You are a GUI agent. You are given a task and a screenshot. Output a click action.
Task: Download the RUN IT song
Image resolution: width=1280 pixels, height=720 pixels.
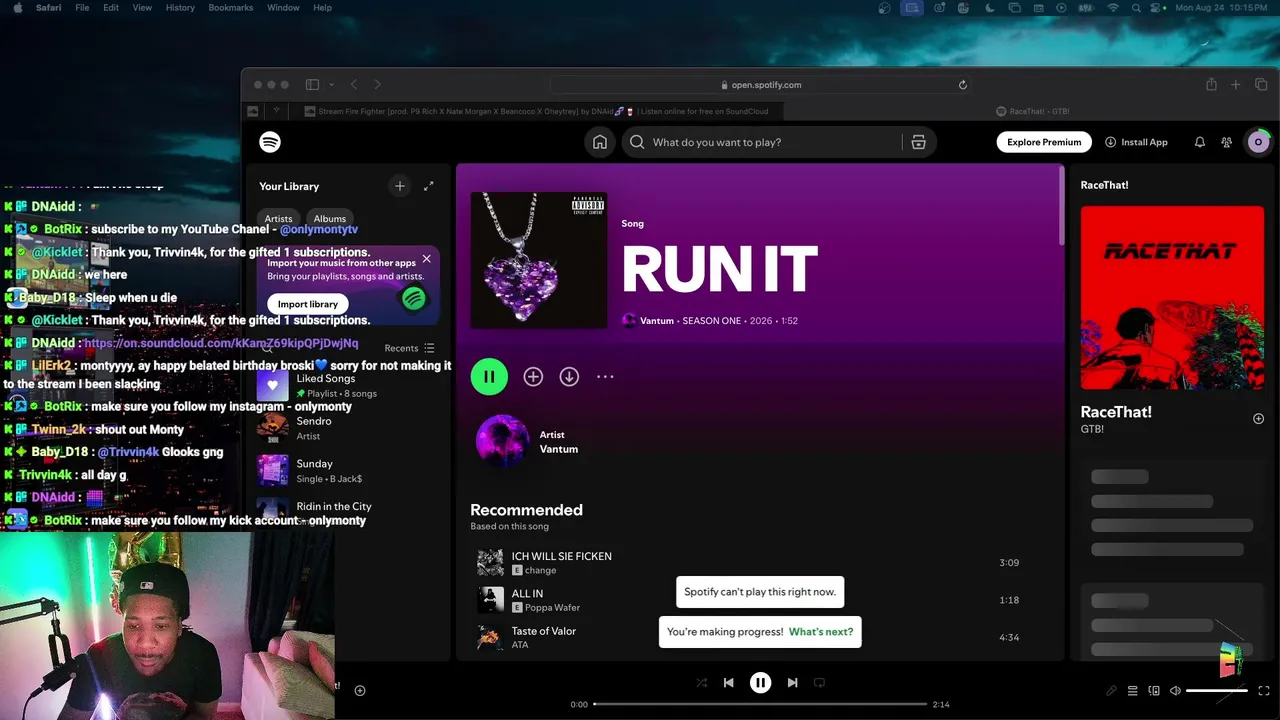pyautogui.click(x=569, y=377)
